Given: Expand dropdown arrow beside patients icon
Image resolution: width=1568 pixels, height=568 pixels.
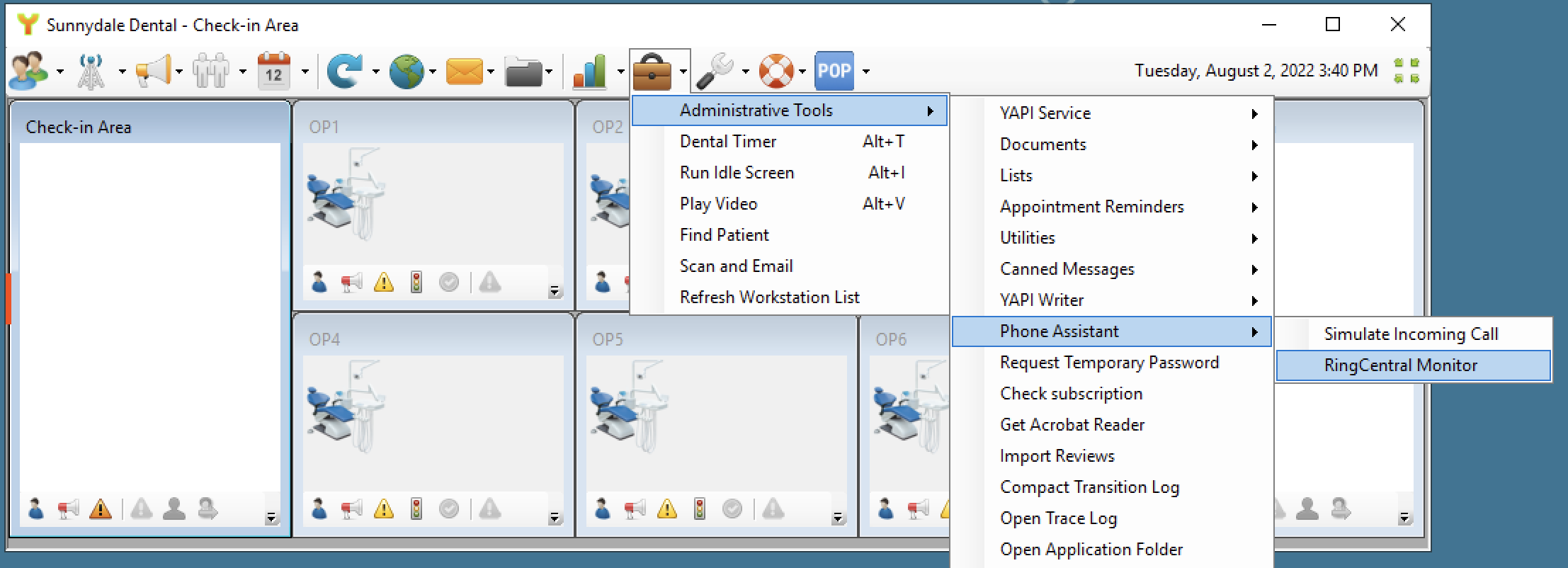Looking at the screenshot, I should coord(59,72).
